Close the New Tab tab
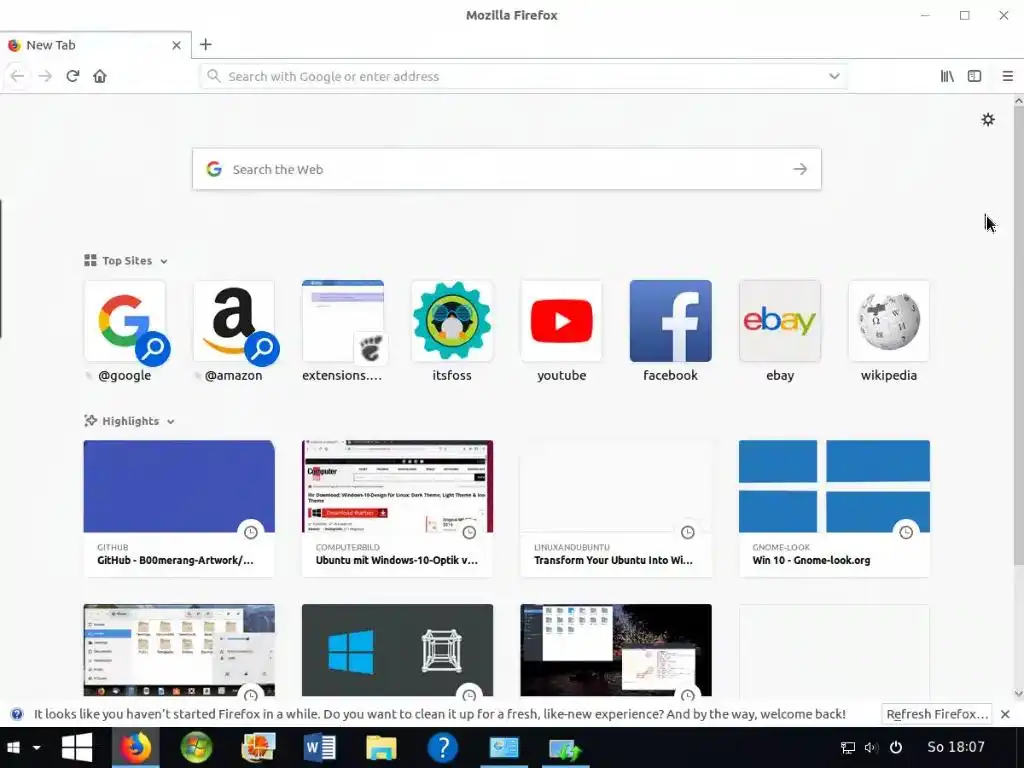 point(176,45)
